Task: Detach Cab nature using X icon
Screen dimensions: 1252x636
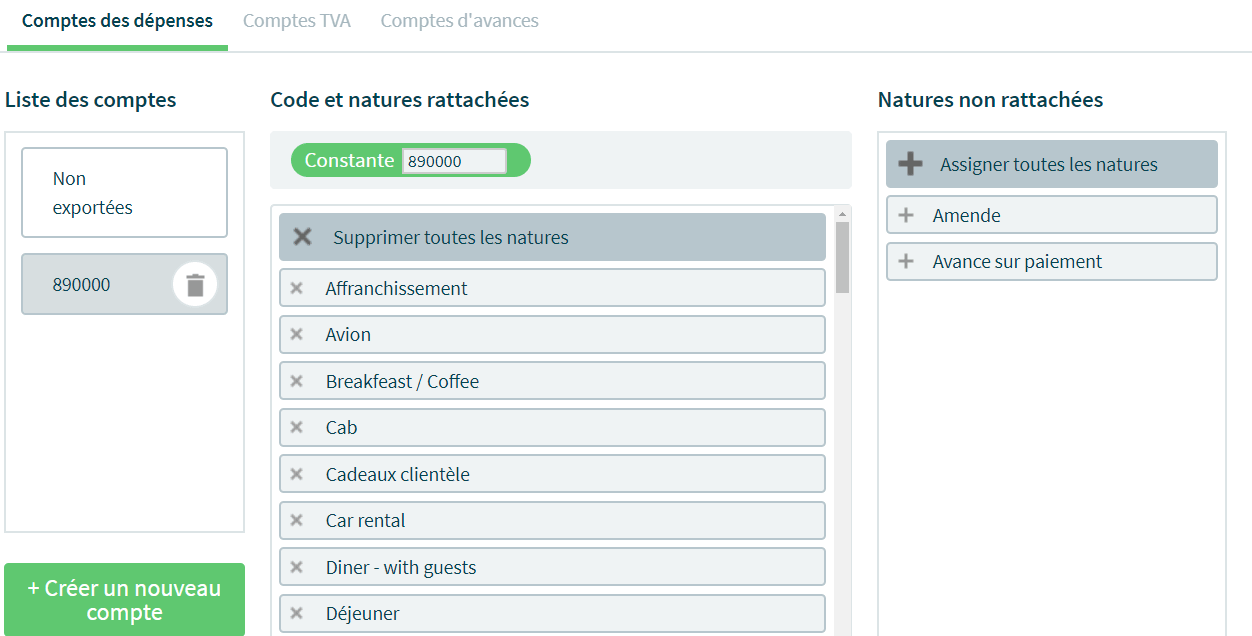Action: coord(296,427)
